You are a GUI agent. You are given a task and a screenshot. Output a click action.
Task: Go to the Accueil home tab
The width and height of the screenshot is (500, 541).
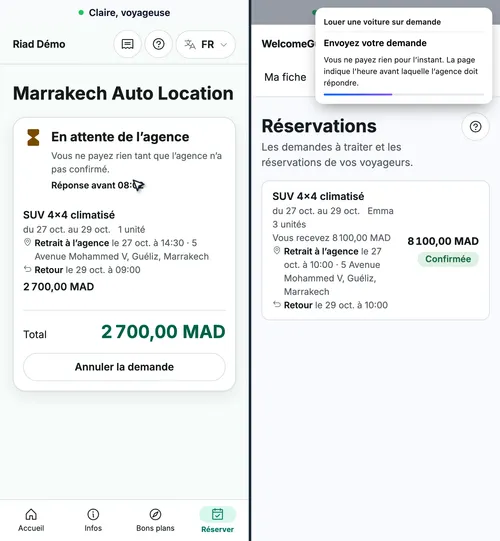31,520
